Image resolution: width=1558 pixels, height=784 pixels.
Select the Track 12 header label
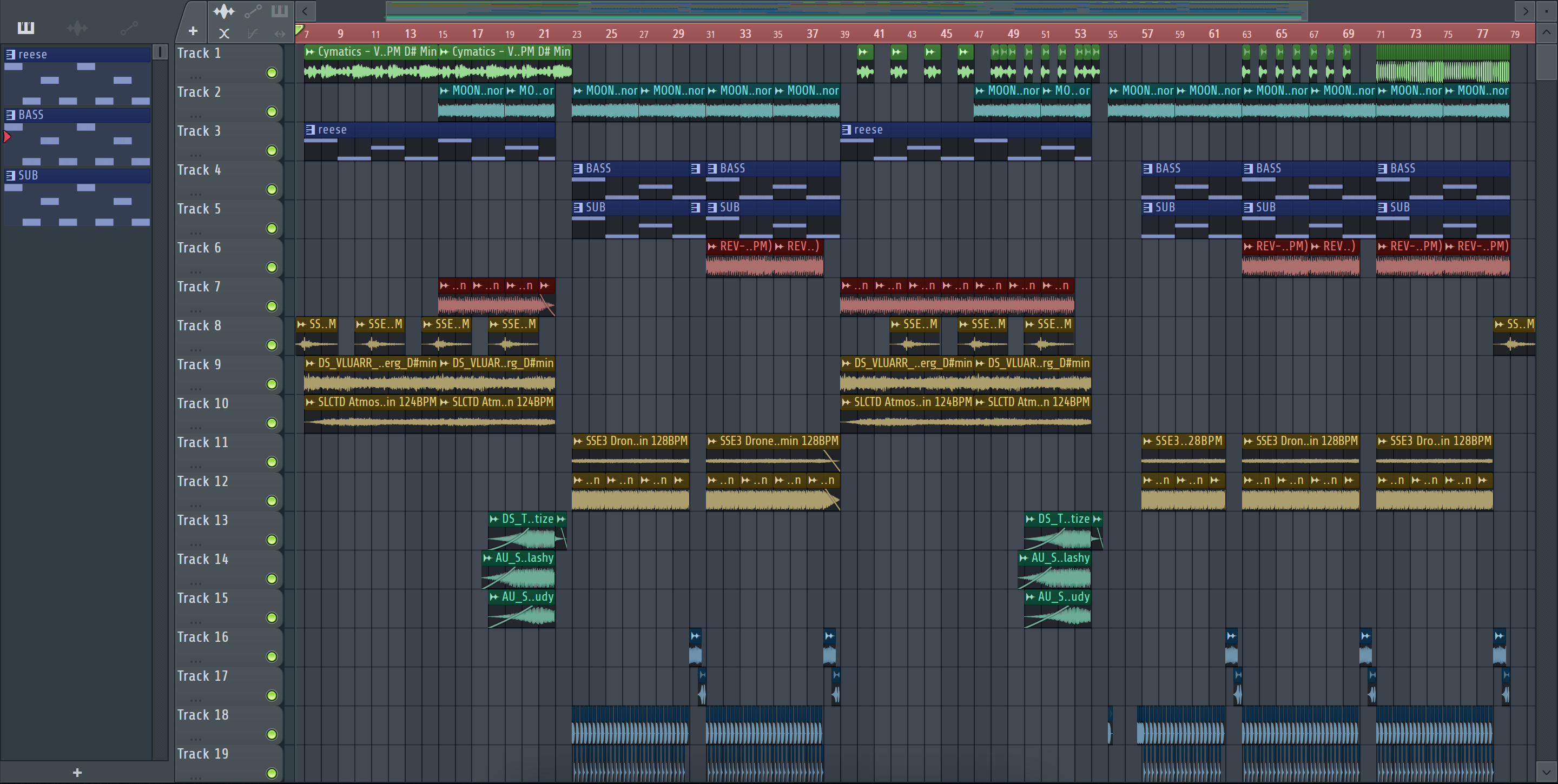click(x=203, y=481)
